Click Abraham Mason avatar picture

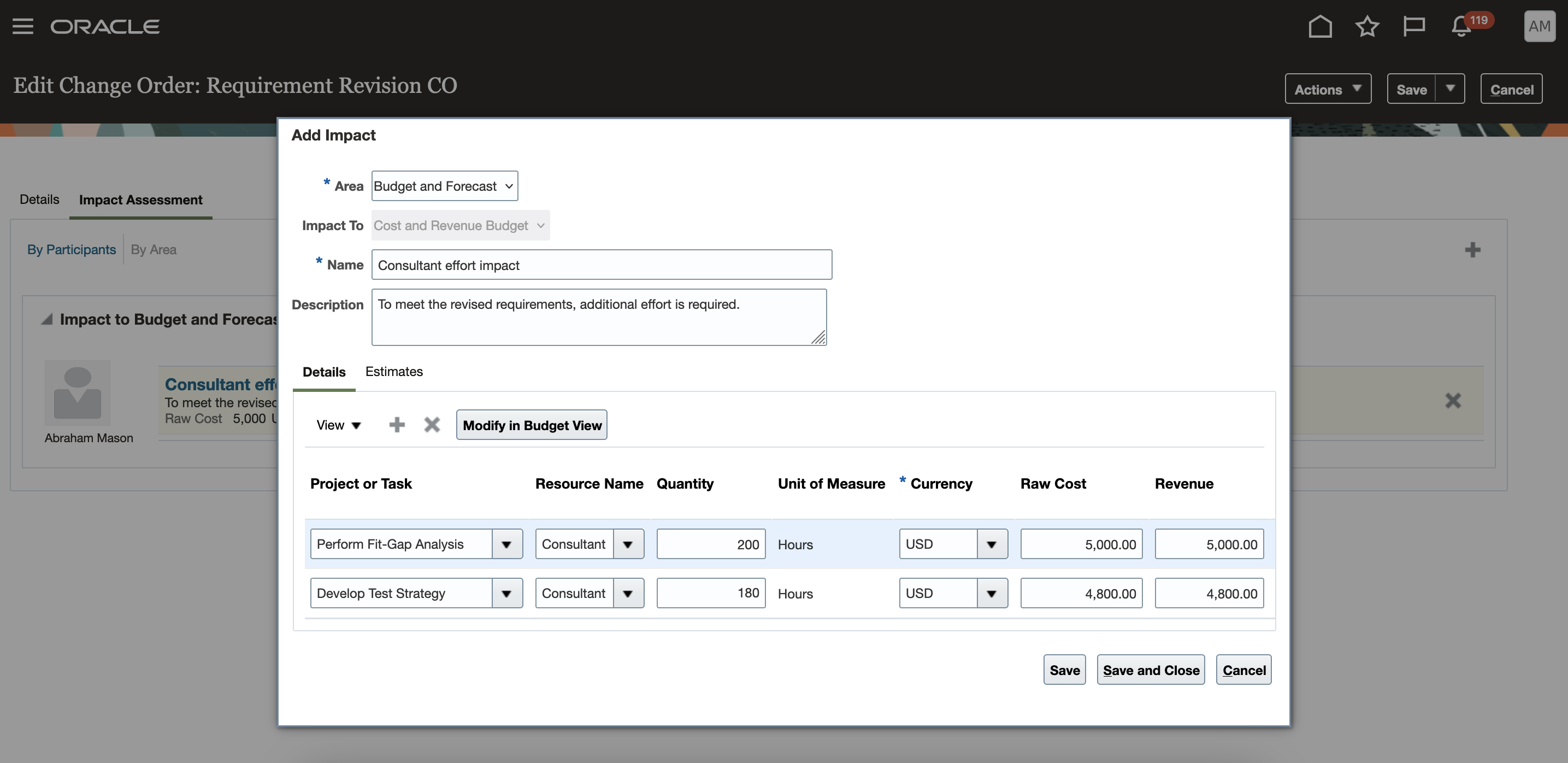pyautogui.click(x=77, y=393)
